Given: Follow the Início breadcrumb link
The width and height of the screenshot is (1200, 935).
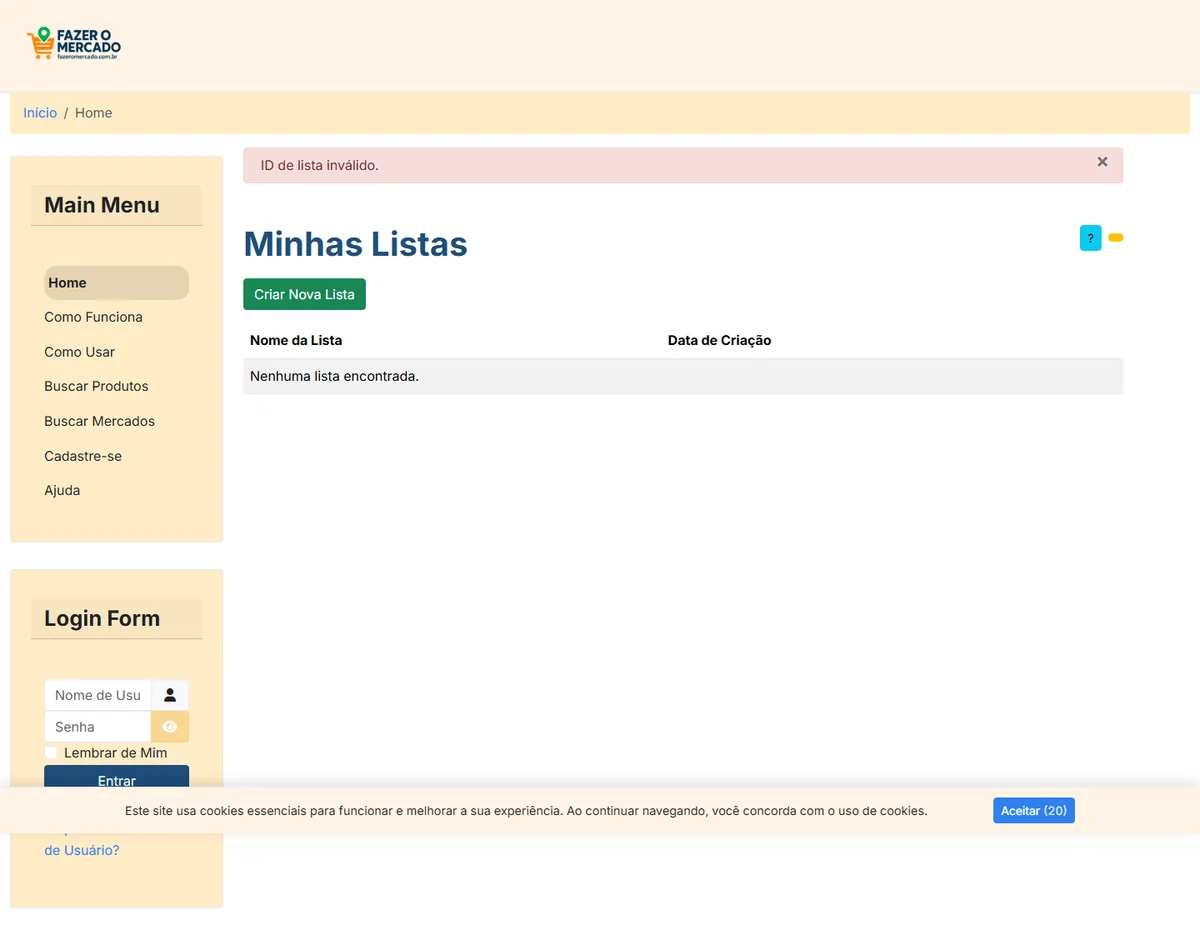Looking at the screenshot, I should (x=40, y=113).
